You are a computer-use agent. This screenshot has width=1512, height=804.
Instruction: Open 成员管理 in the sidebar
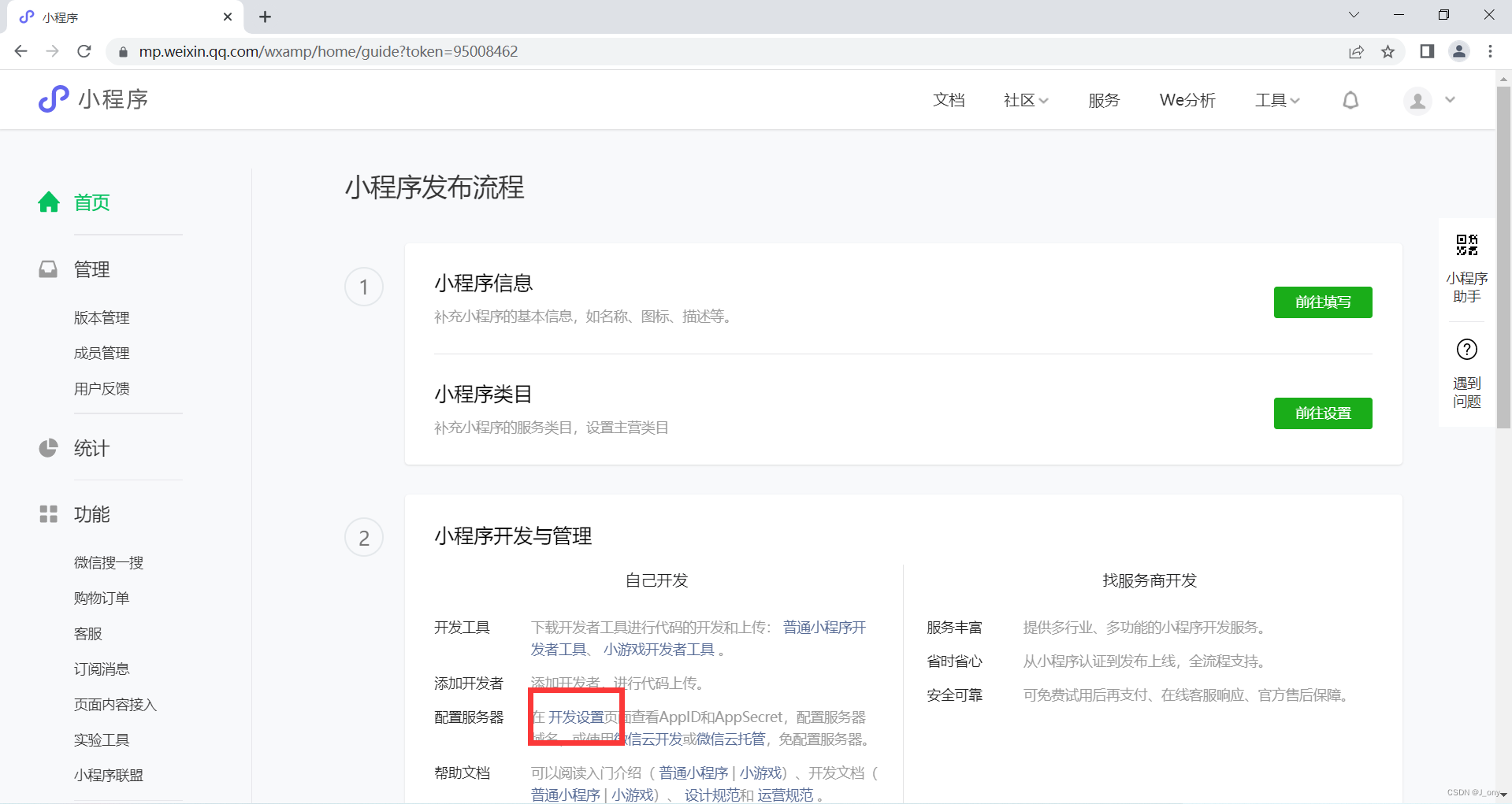coord(102,353)
